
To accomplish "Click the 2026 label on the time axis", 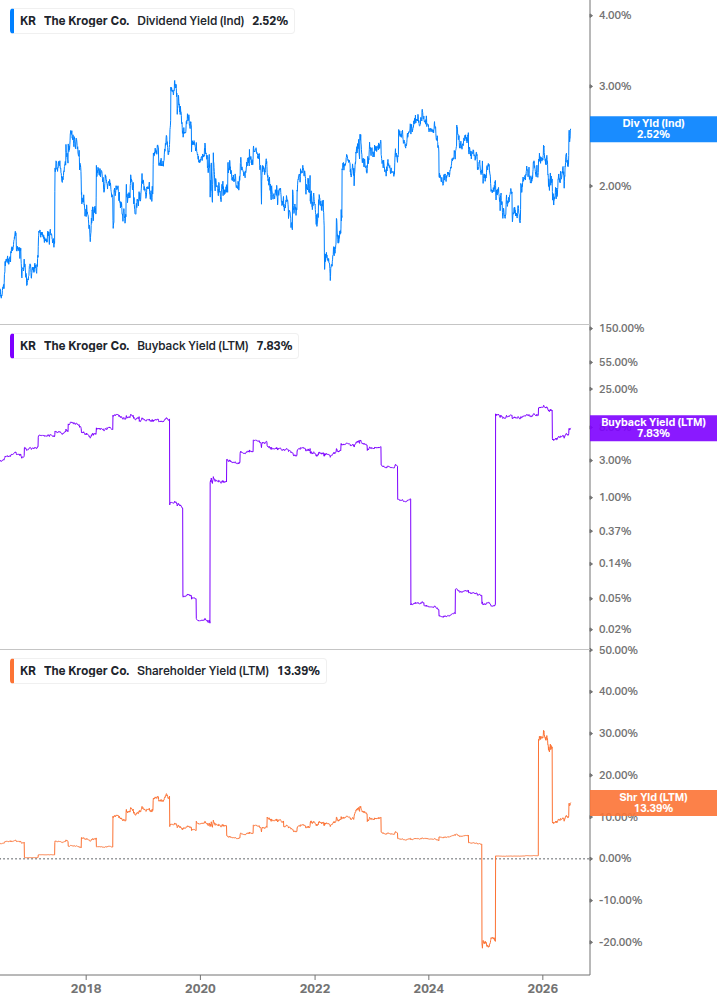I will 543,988.
